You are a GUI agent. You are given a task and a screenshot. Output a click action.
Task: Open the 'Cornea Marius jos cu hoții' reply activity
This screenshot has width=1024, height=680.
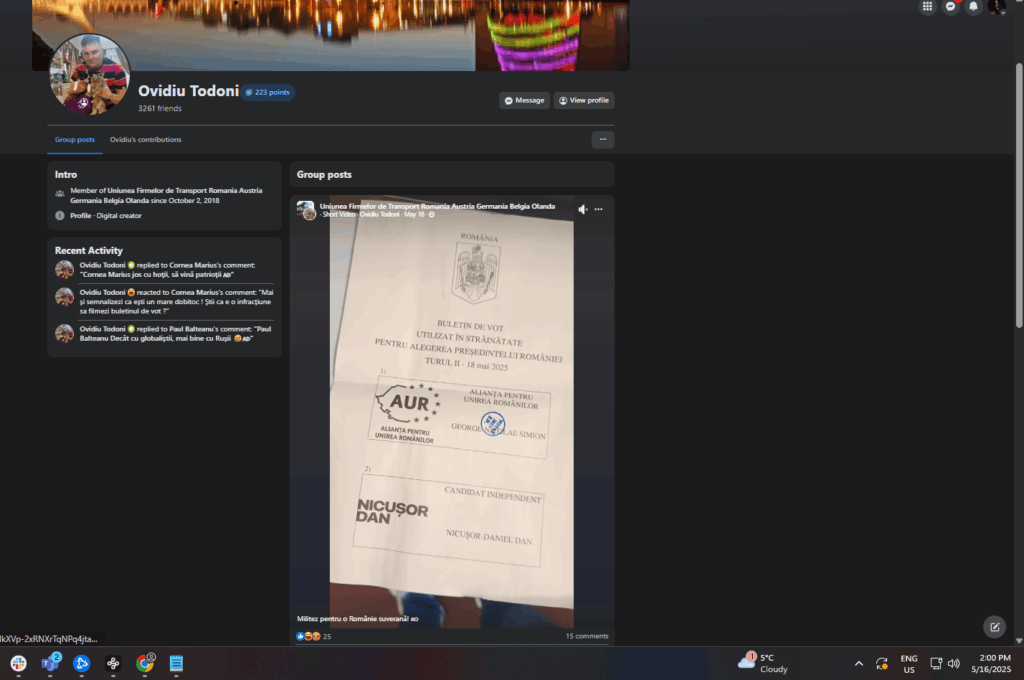[167, 270]
